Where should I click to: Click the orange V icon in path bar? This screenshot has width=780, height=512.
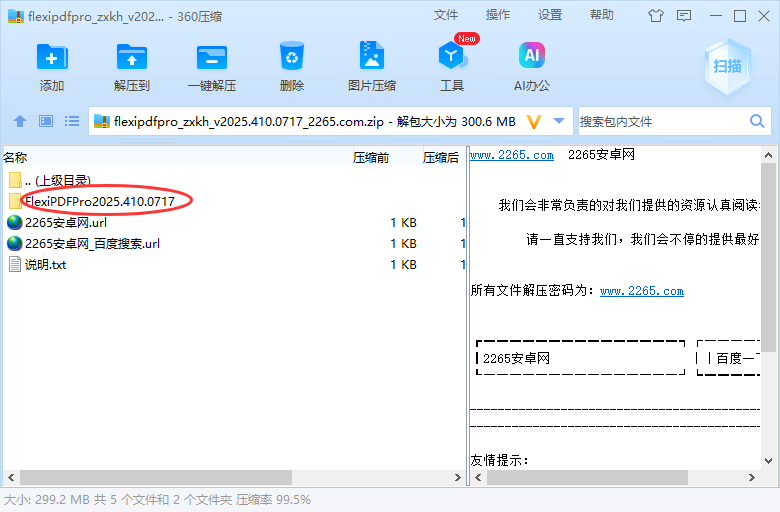[534, 121]
